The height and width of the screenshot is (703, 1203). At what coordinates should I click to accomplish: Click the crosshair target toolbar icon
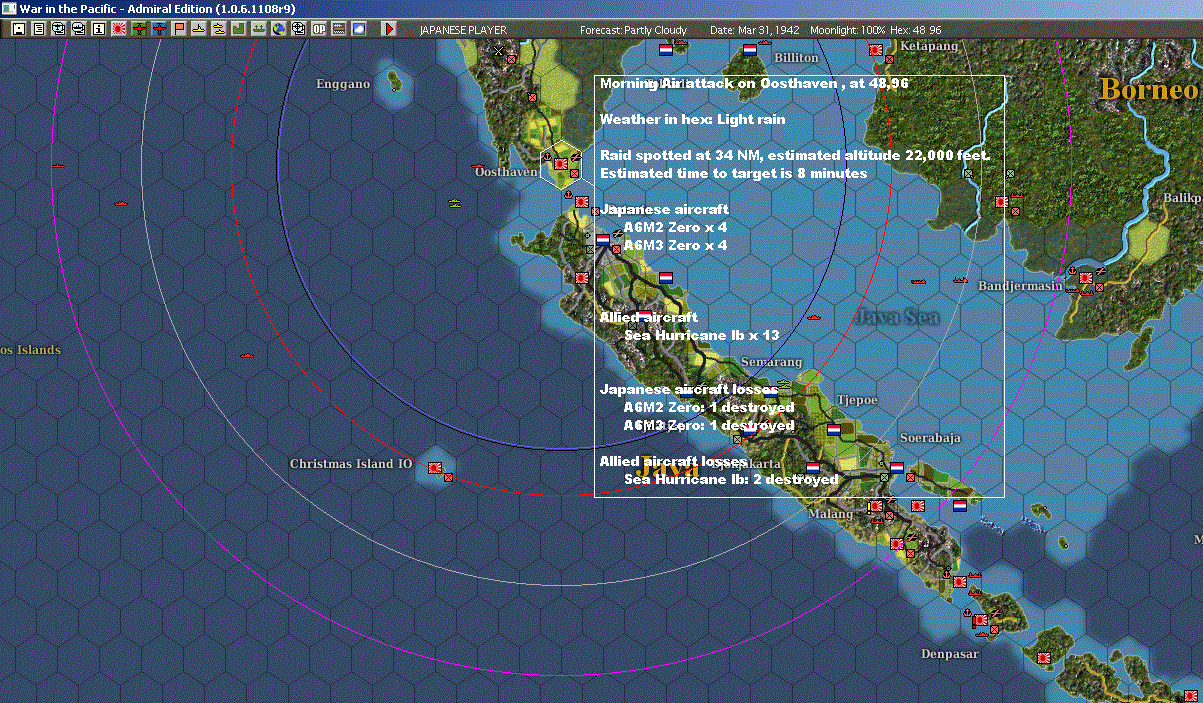pyautogui.click(x=298, y=30)
